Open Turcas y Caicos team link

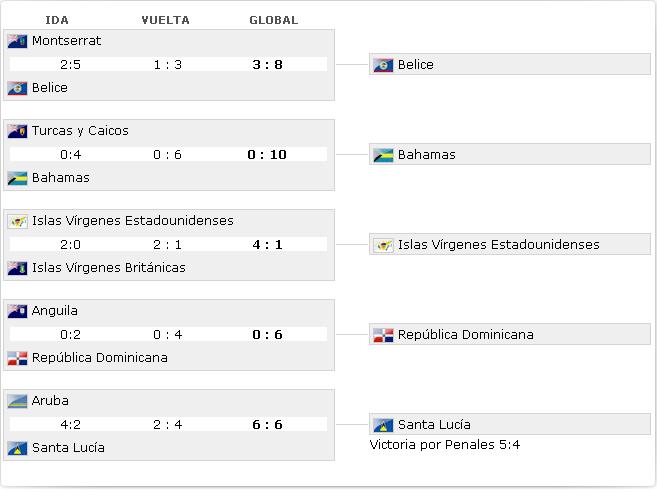tap(80, 131)
